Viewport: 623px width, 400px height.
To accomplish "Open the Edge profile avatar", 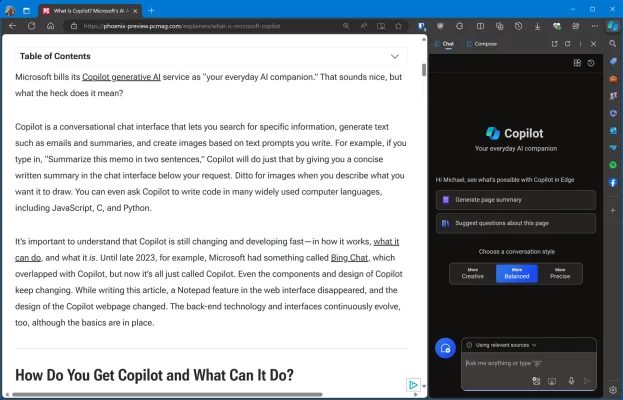I will (10, 11).
